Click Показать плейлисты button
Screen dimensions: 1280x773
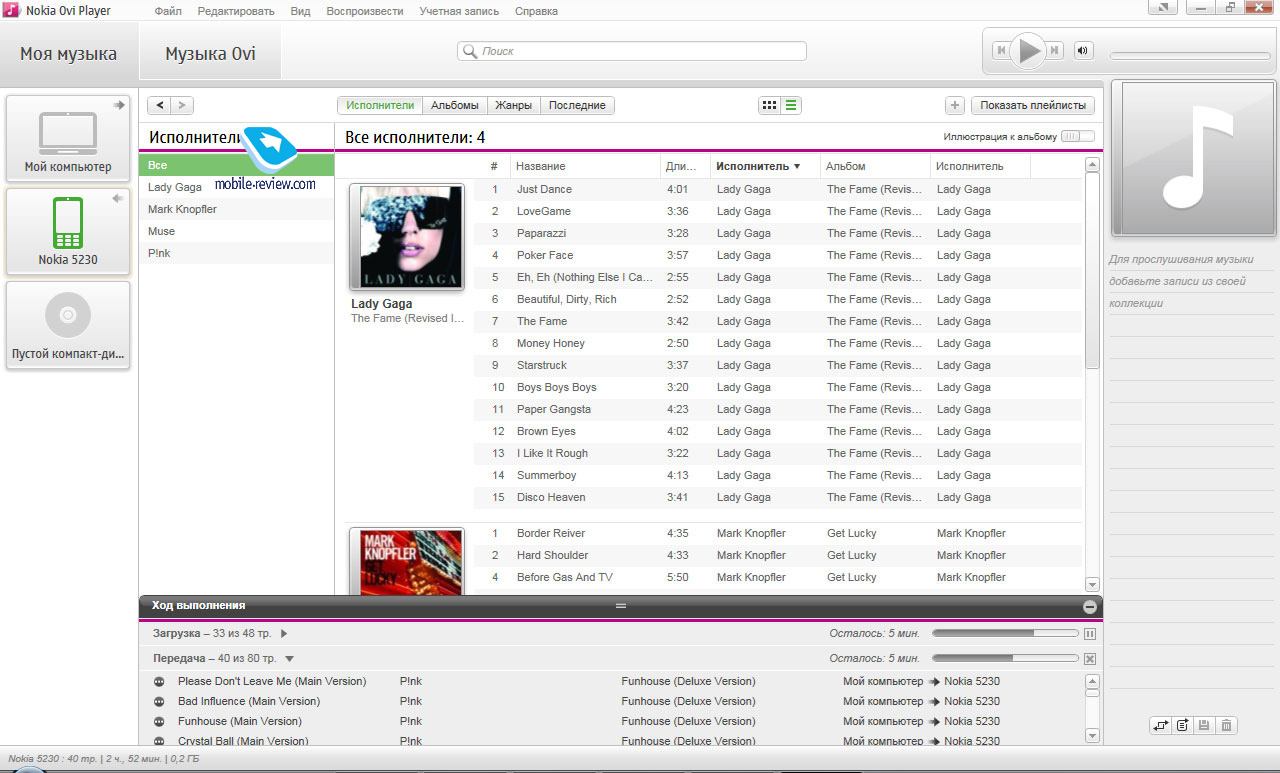(1033, 105)
